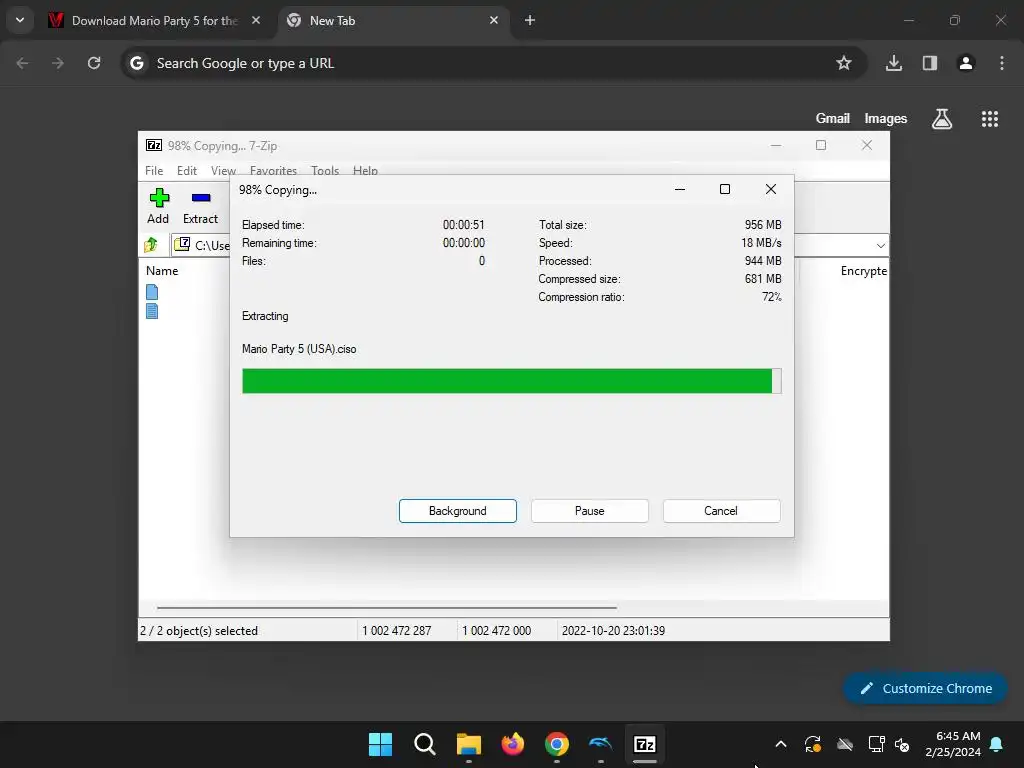Open the Chrome profile avatar icon
The image size is (1024, 768).
tap(966, 63)
